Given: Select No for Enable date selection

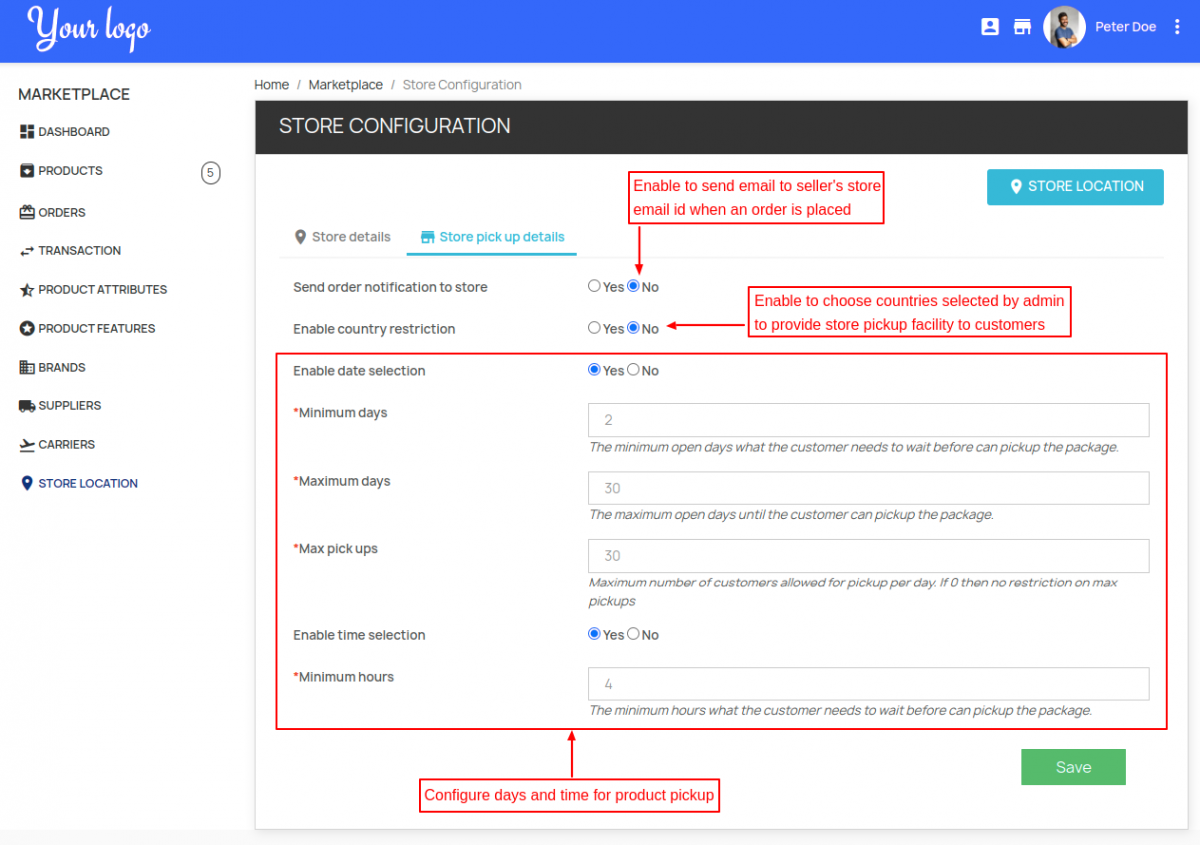Looking at the screenshot, I should [x=633, y=370].
